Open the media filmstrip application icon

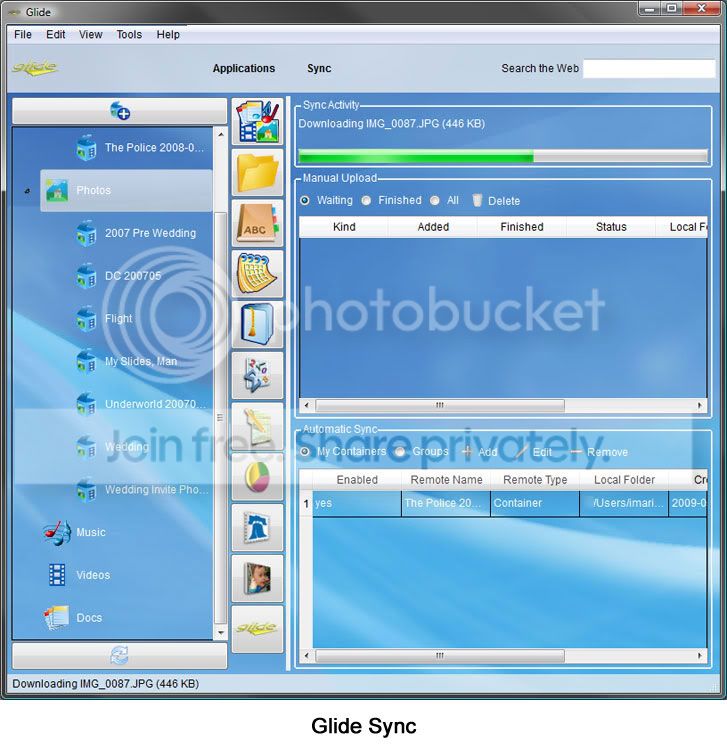(x=258, y=121)
